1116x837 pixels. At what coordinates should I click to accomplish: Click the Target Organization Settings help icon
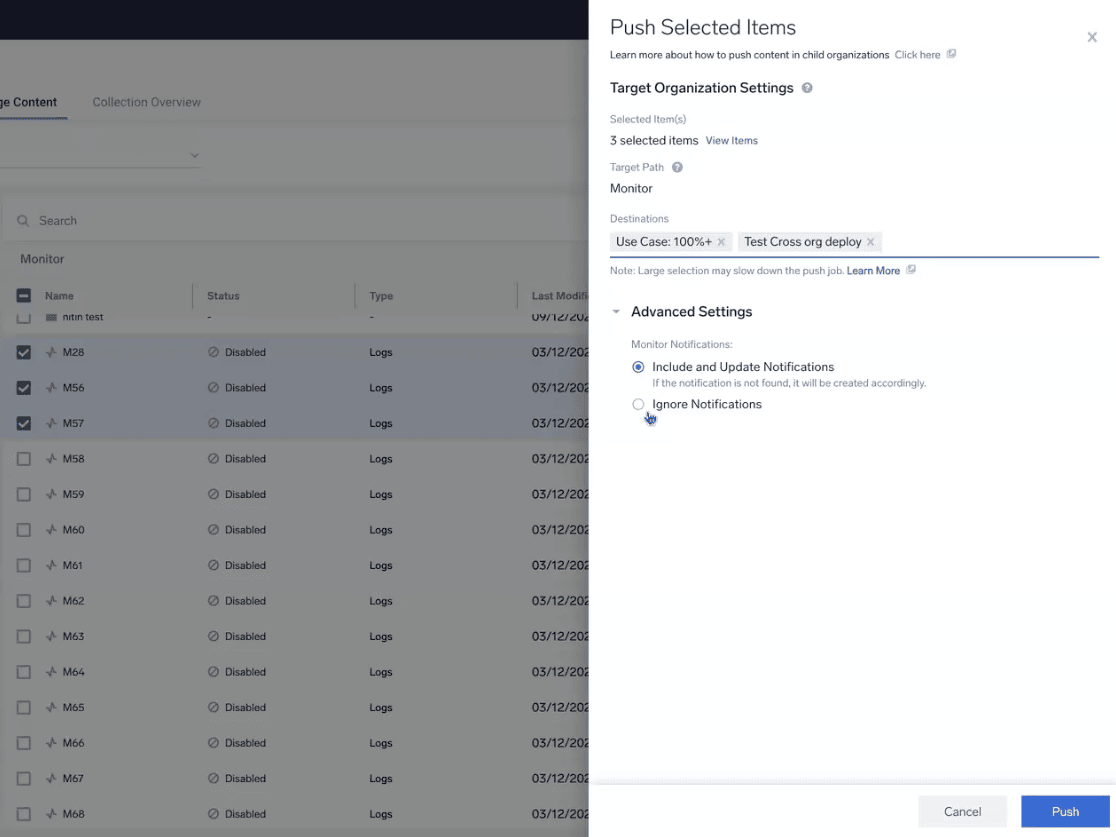click(807, 88)
